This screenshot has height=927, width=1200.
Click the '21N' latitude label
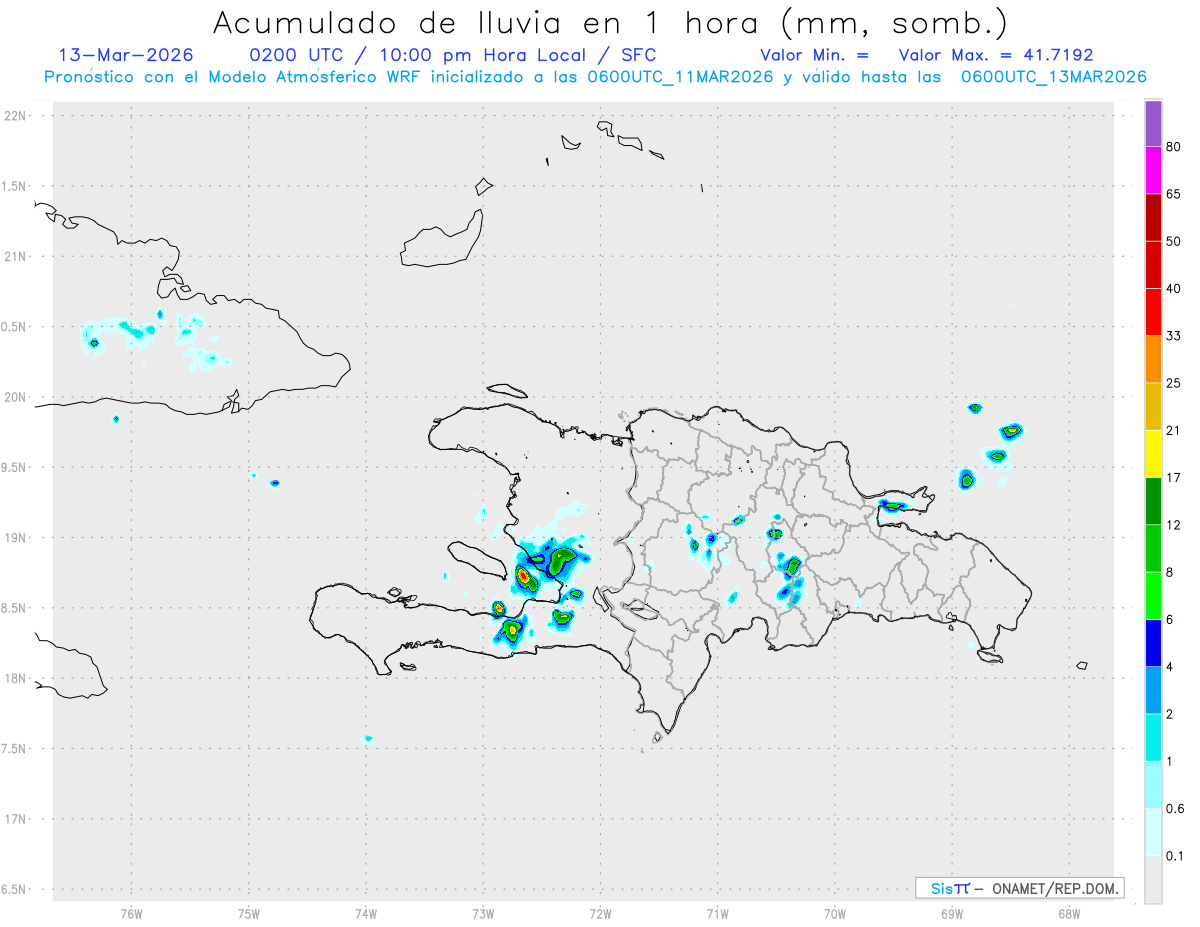[17, 257]
